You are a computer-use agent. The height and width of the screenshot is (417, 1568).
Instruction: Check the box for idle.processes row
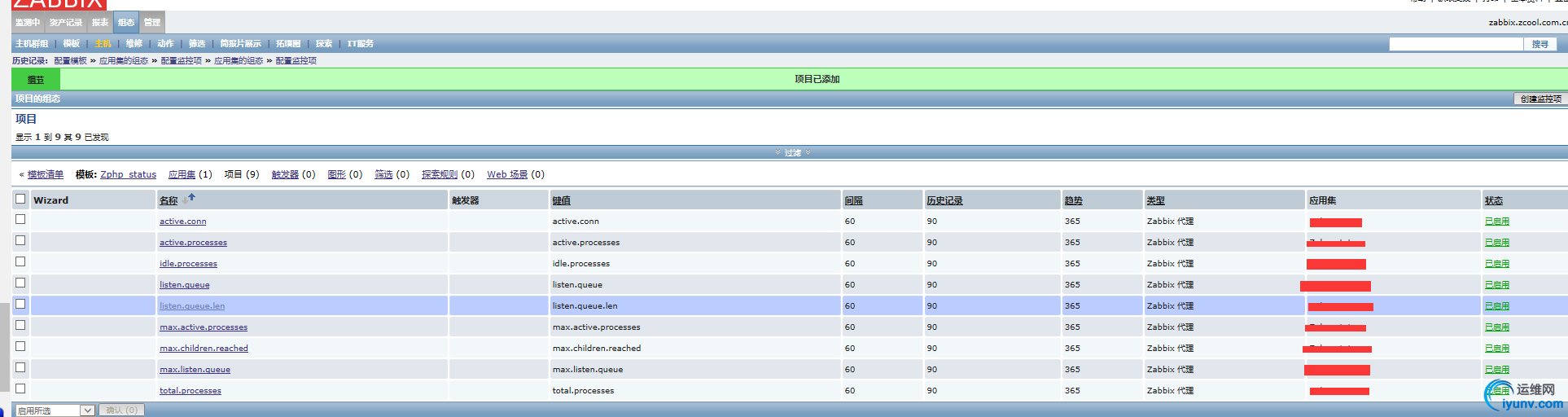[x=20, y=261]
